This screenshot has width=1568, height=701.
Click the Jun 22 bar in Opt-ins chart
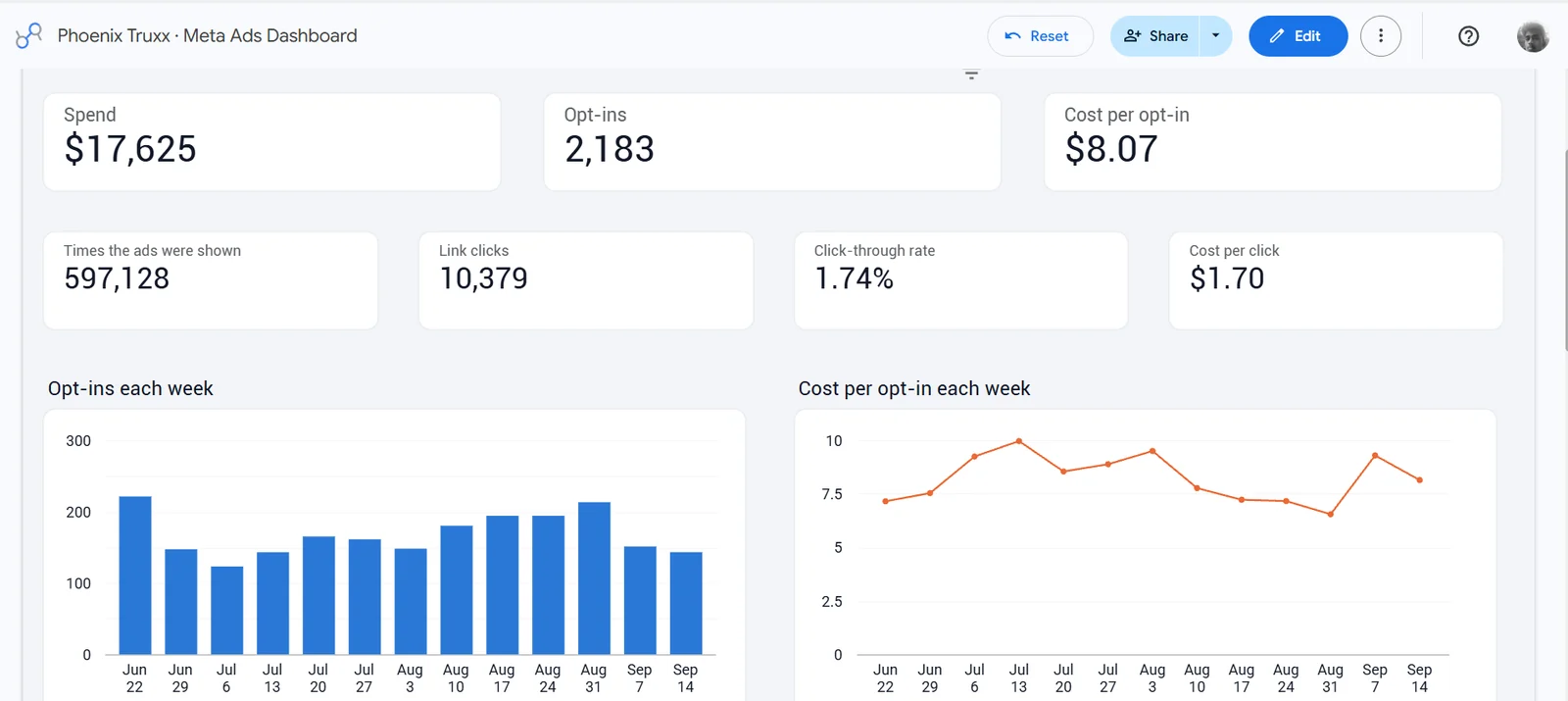click(135, 576)
